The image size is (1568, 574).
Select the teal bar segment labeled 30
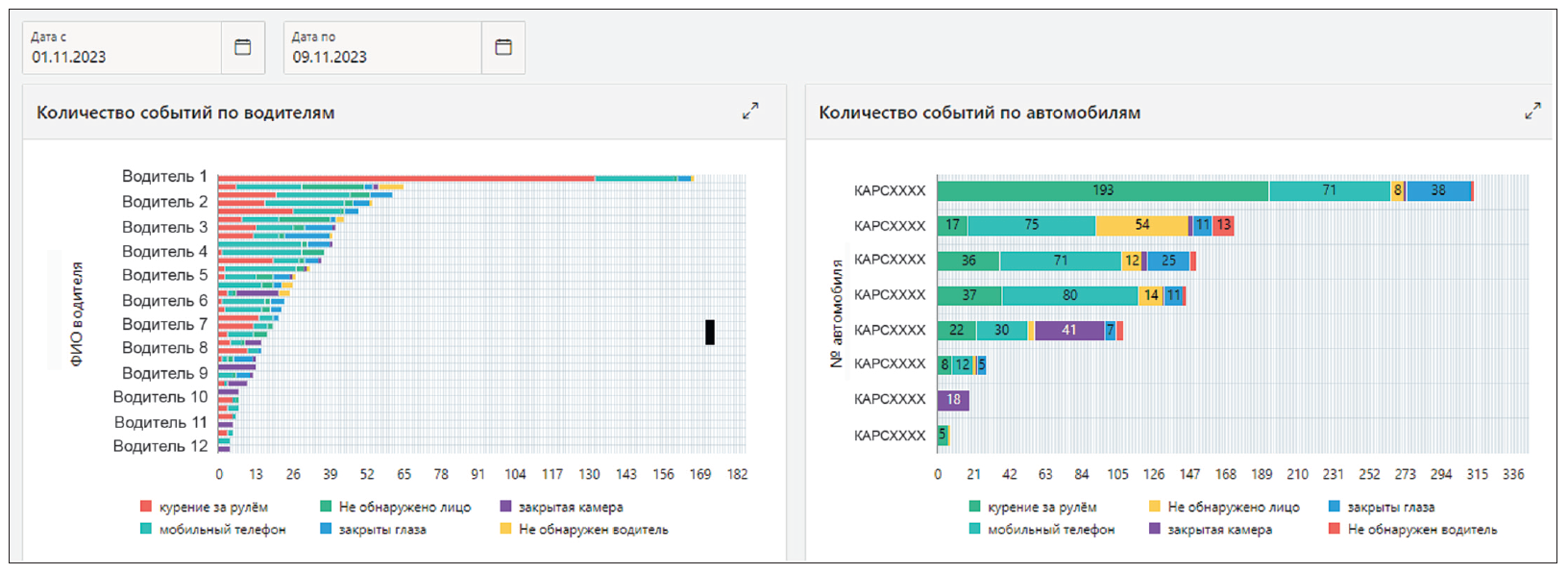tap(1002, 330)
